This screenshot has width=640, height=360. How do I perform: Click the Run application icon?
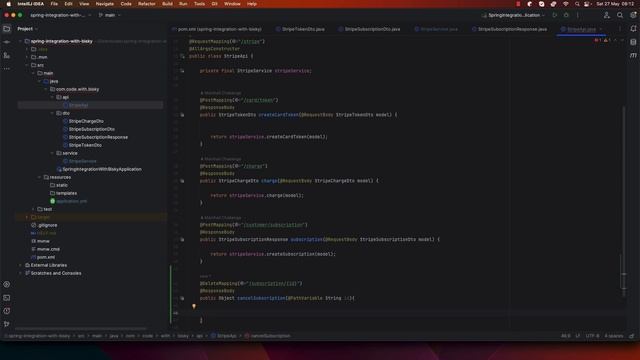(554, 15)
